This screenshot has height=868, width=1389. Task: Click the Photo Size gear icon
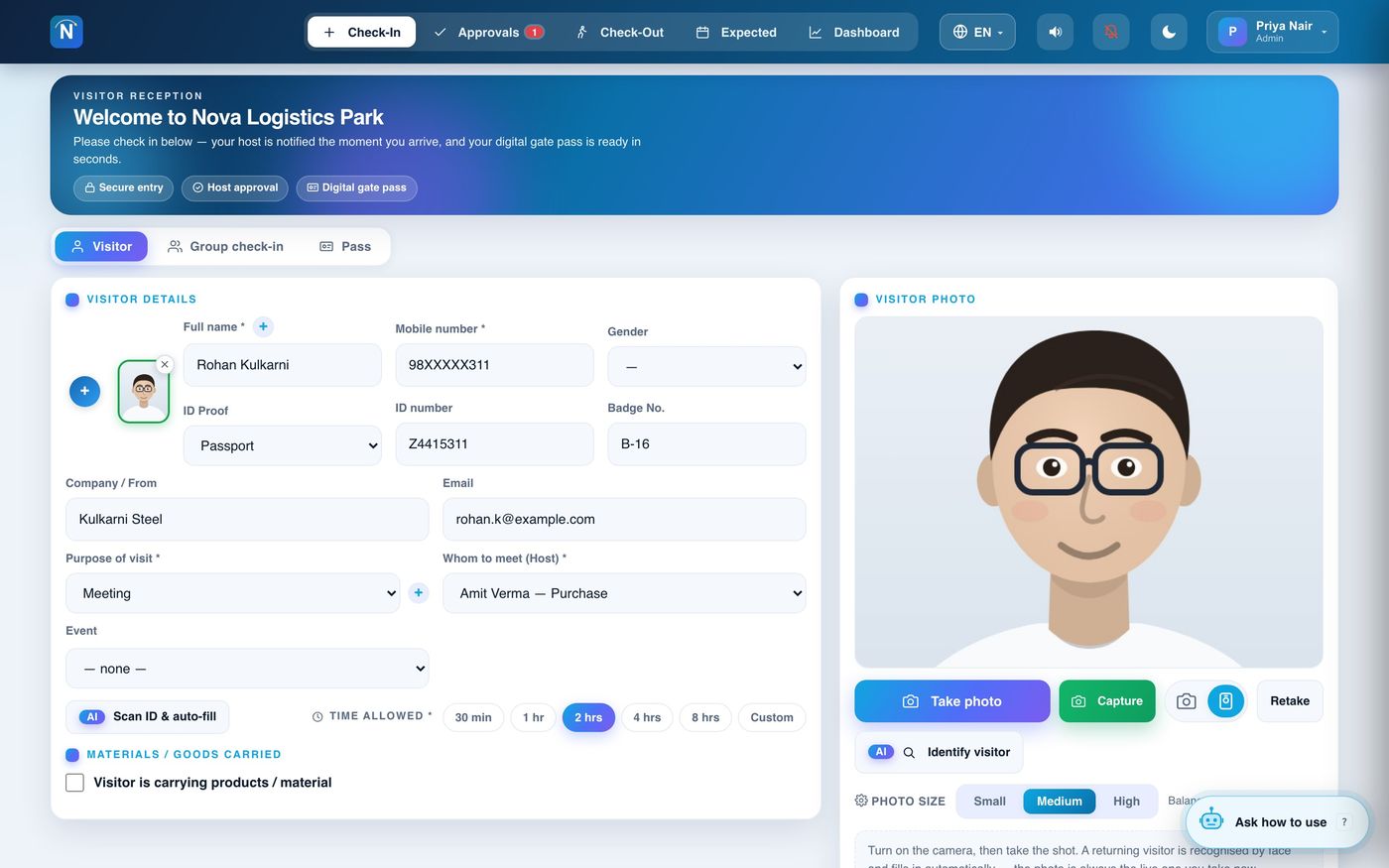click(x=861, y=801)
